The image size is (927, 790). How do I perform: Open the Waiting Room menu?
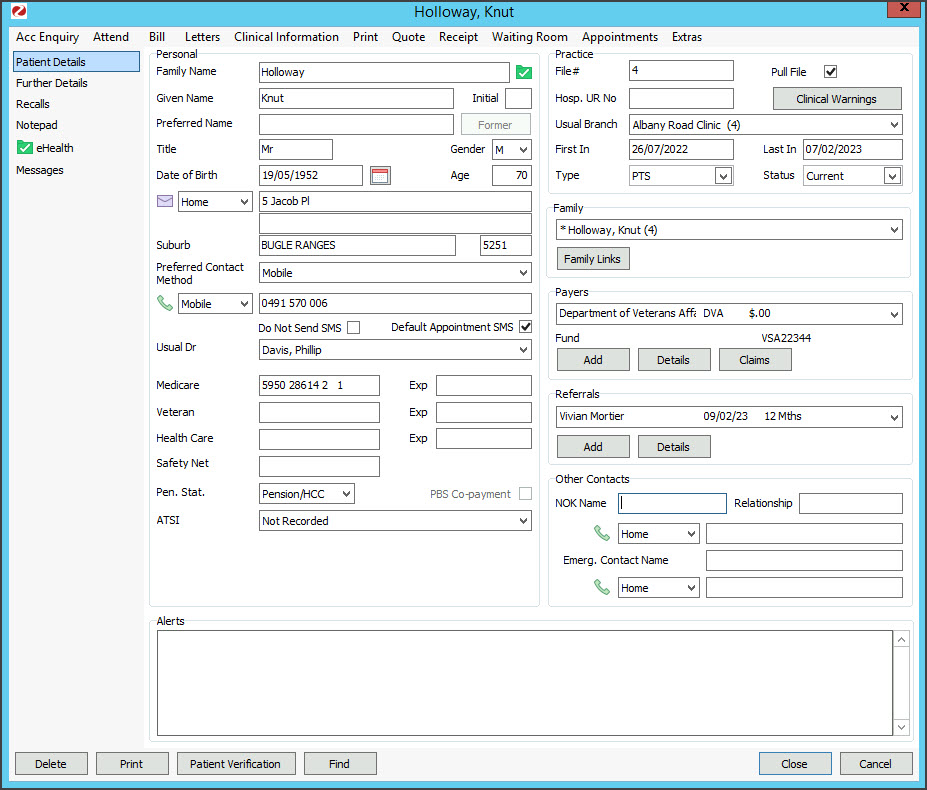coord(529,37)
